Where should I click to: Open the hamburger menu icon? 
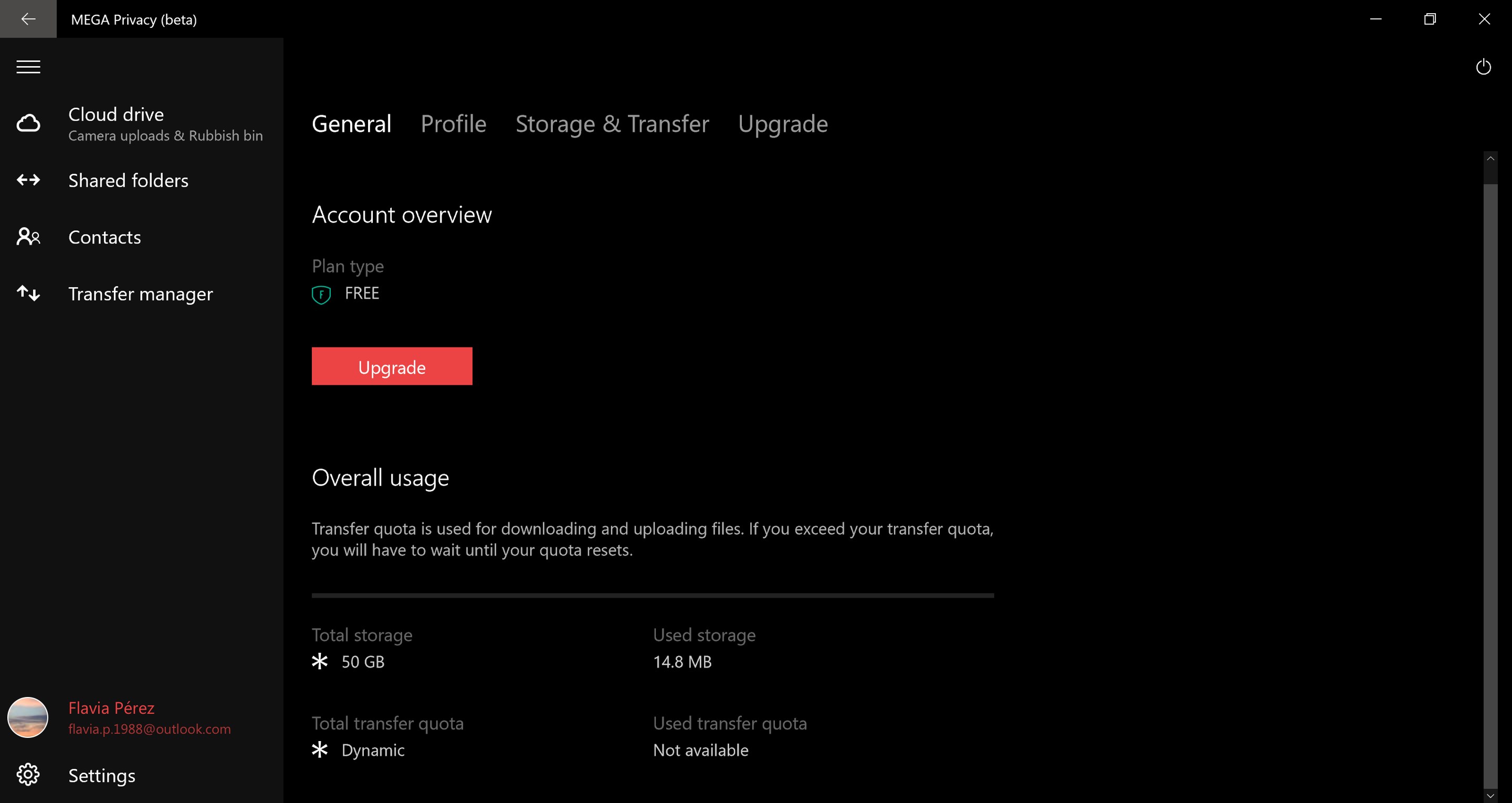[x=28, y=67]
